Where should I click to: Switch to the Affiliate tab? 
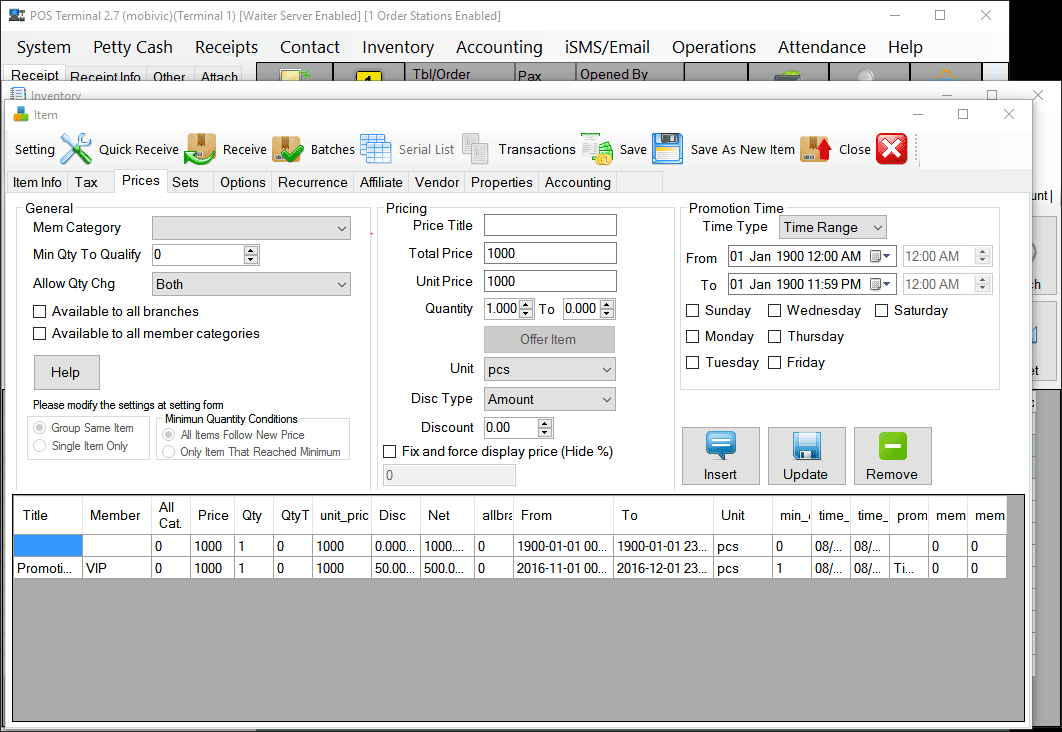tap(381, 182)
